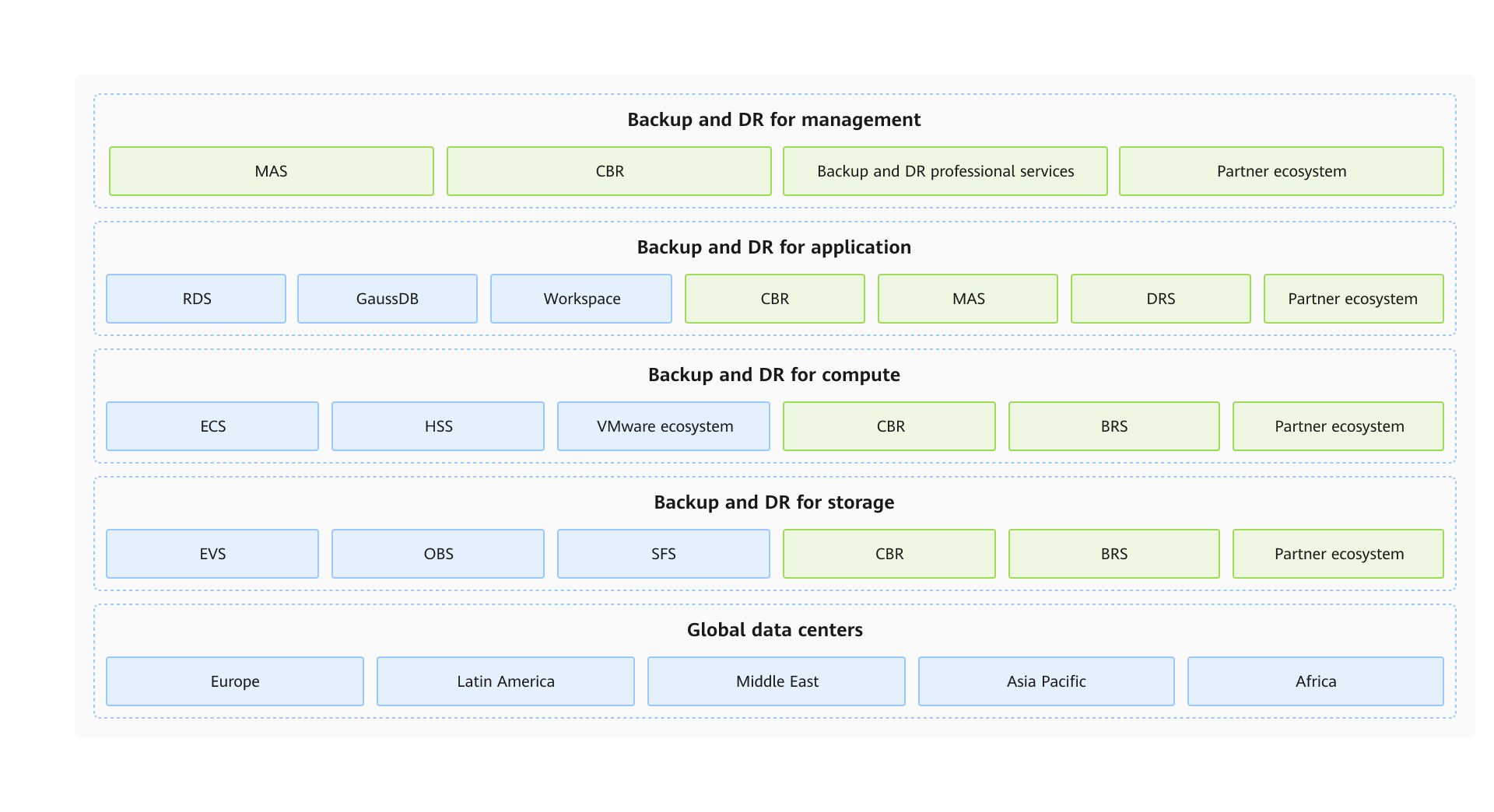Click the Backup and DR for compute heading
Image resolution: width=1494 pixels, height=812 pixels.
773,375
